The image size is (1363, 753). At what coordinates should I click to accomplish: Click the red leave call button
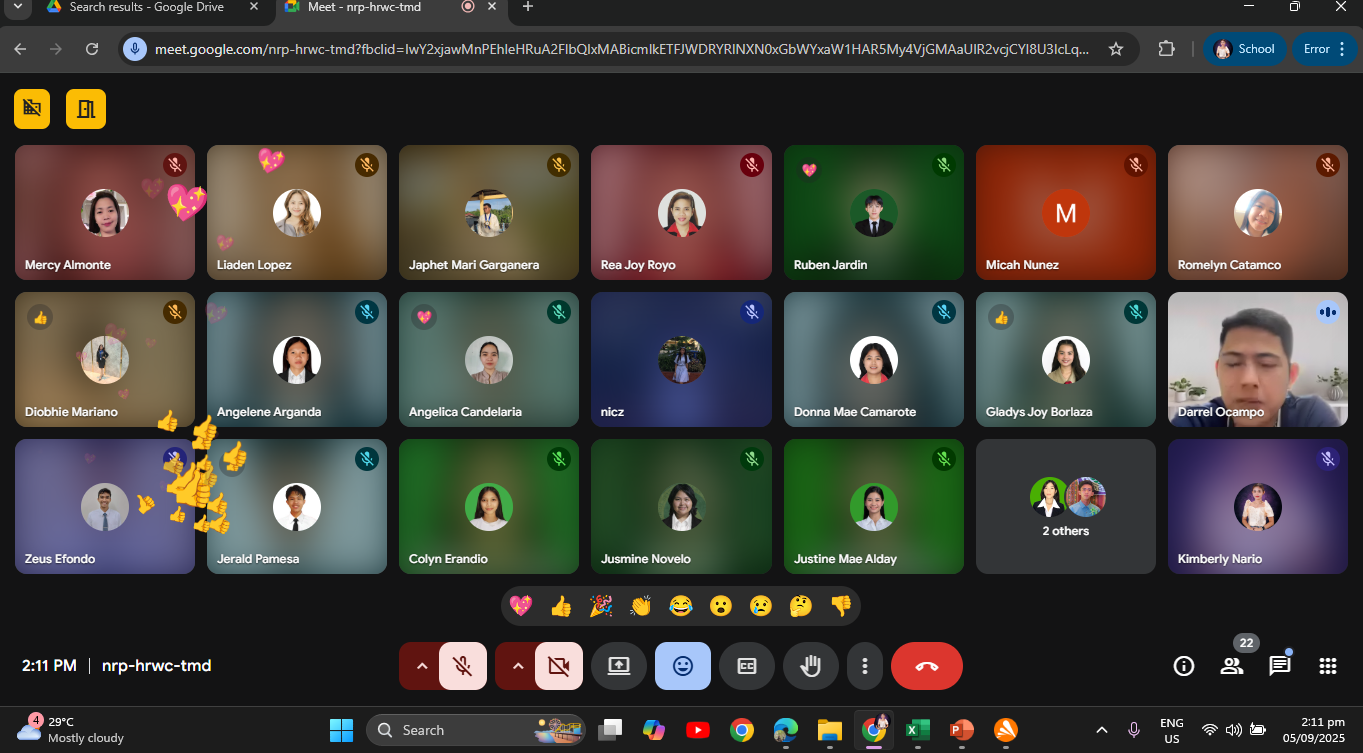(926, 666)
